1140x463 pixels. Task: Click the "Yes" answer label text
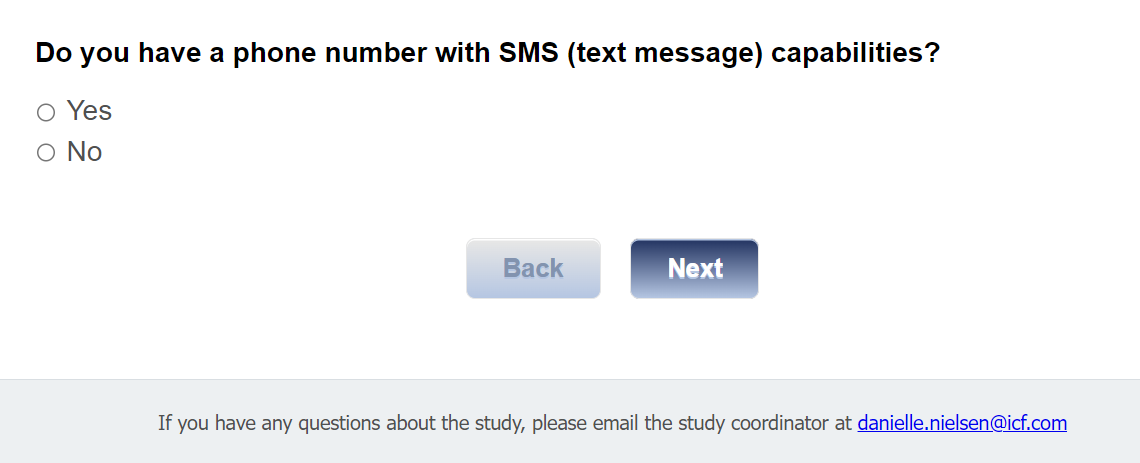coord(89,111)
